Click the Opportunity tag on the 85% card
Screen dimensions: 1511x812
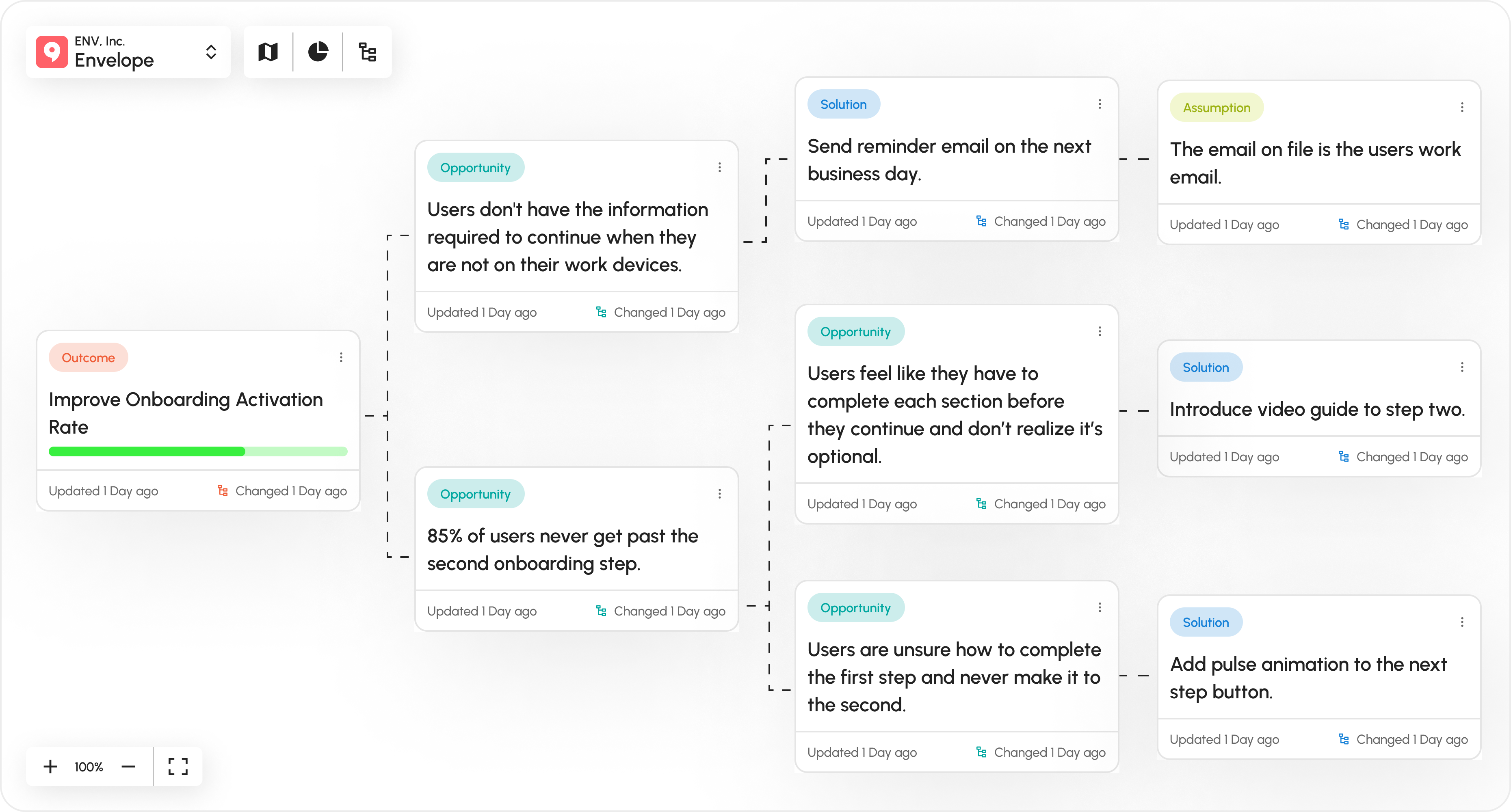476,494
